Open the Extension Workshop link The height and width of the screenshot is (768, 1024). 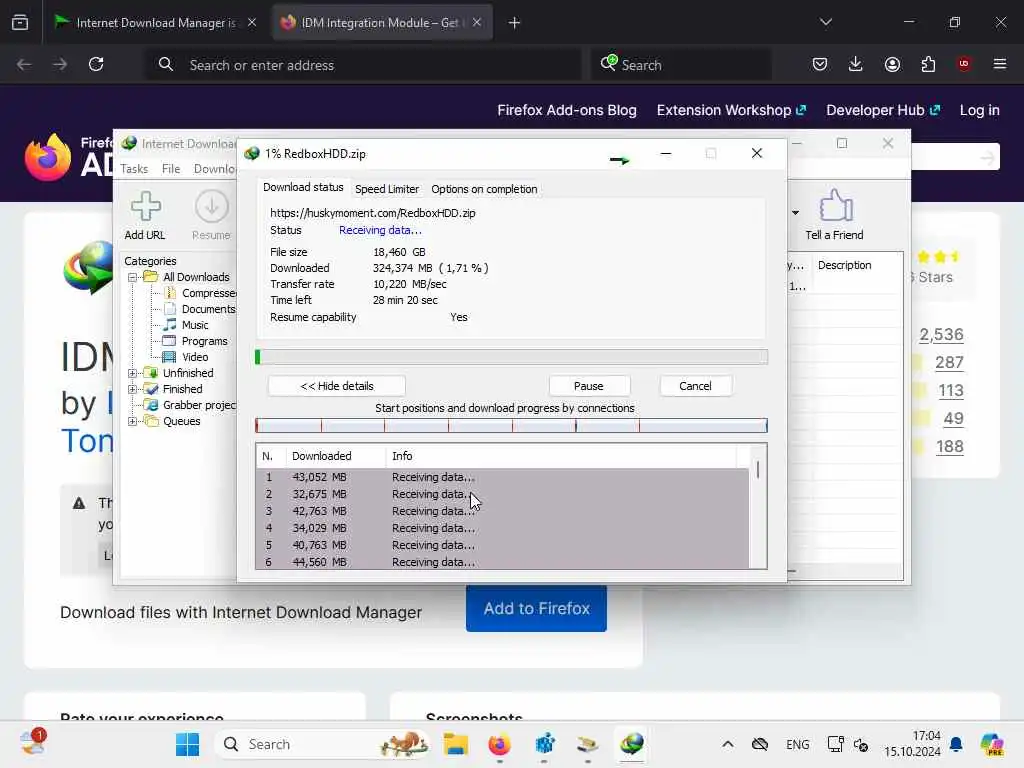731,110
